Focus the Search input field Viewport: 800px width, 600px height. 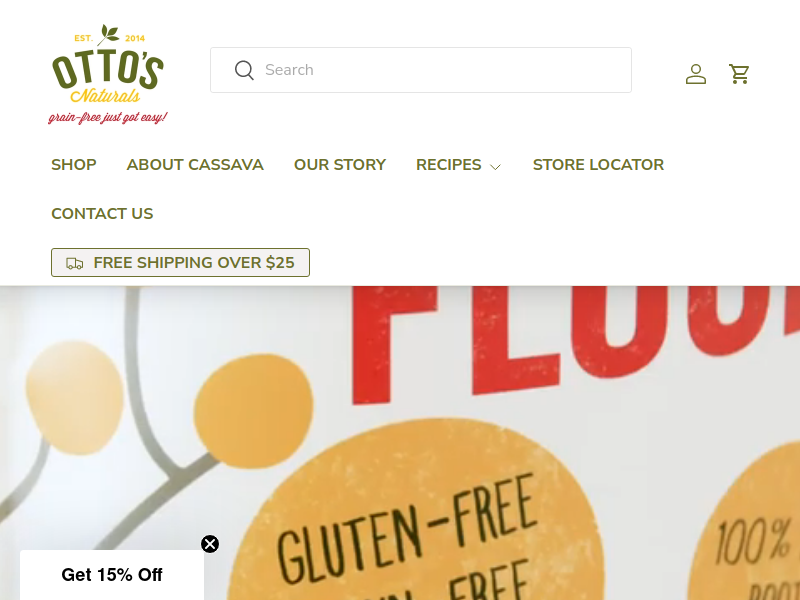(421, 70)
